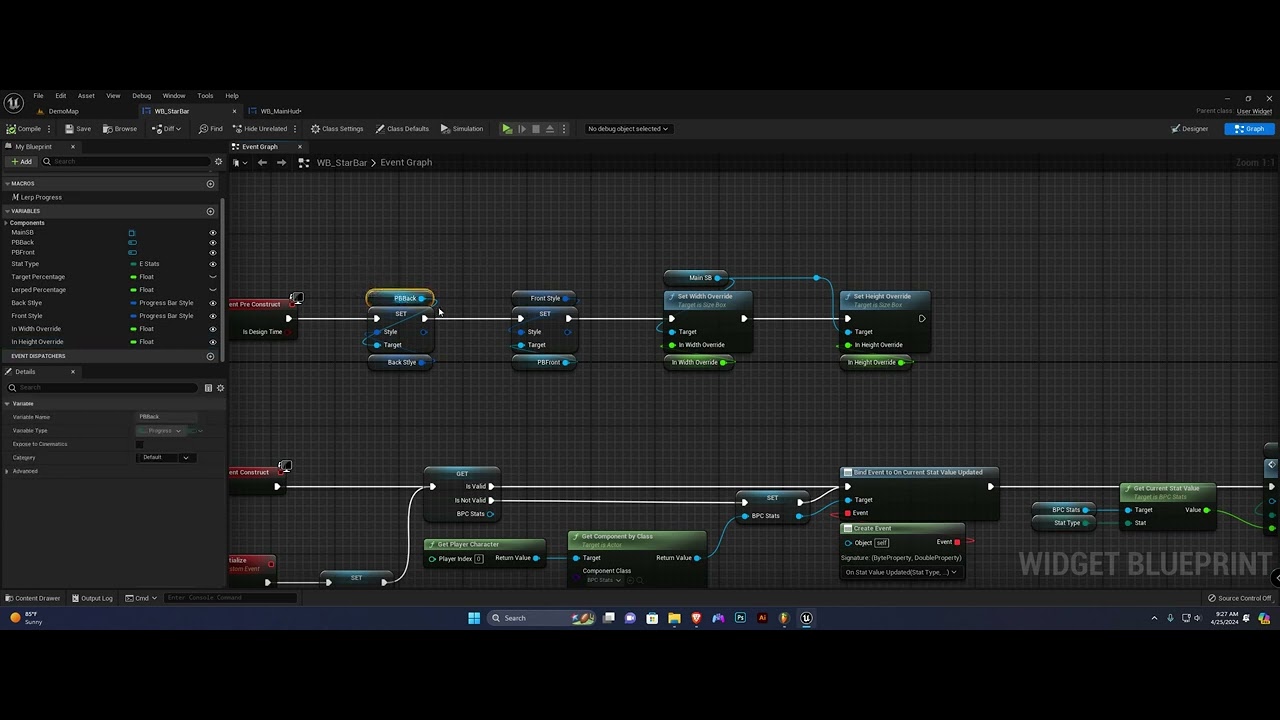Open the Asset menu
The width and height of the screenshot is (1280, 720).
pos(86,96)
